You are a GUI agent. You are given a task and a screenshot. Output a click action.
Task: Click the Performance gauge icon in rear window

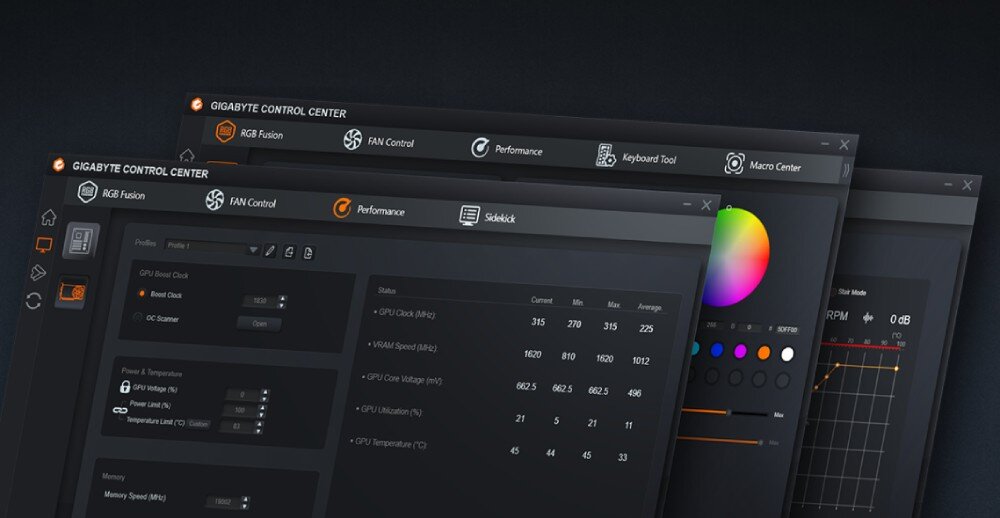click(x=480, y=148)
